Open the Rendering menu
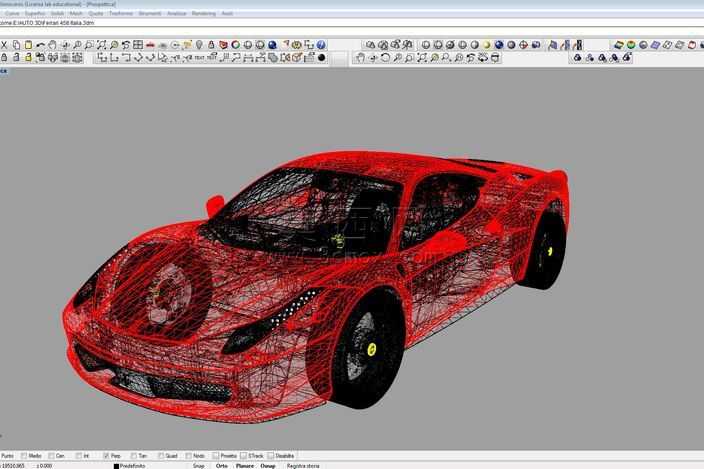 (x=203, y=14)
